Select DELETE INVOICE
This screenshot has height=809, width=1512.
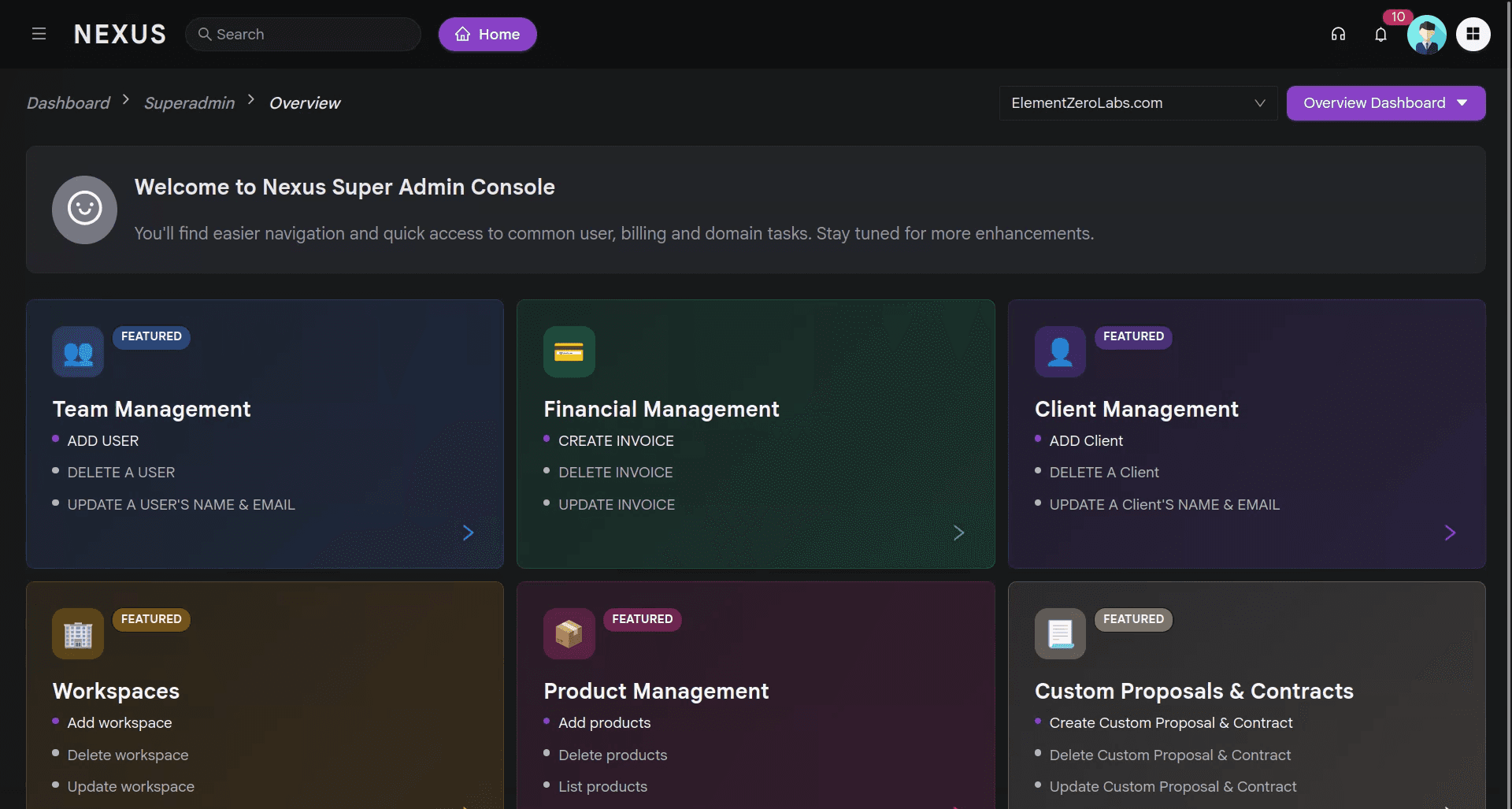pos(616,472)
